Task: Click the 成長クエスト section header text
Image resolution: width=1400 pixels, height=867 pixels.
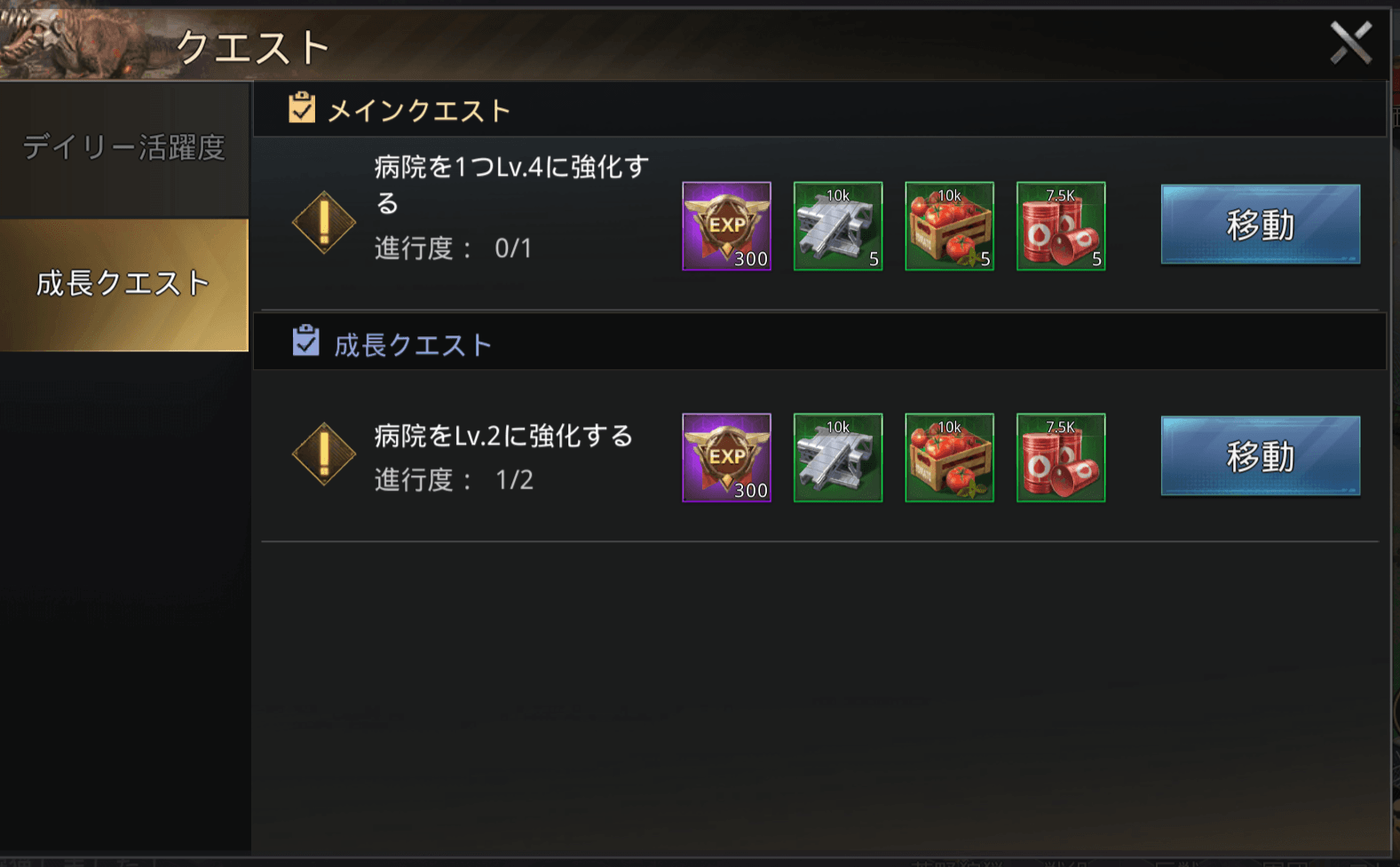Action: (x=413, y=344)
